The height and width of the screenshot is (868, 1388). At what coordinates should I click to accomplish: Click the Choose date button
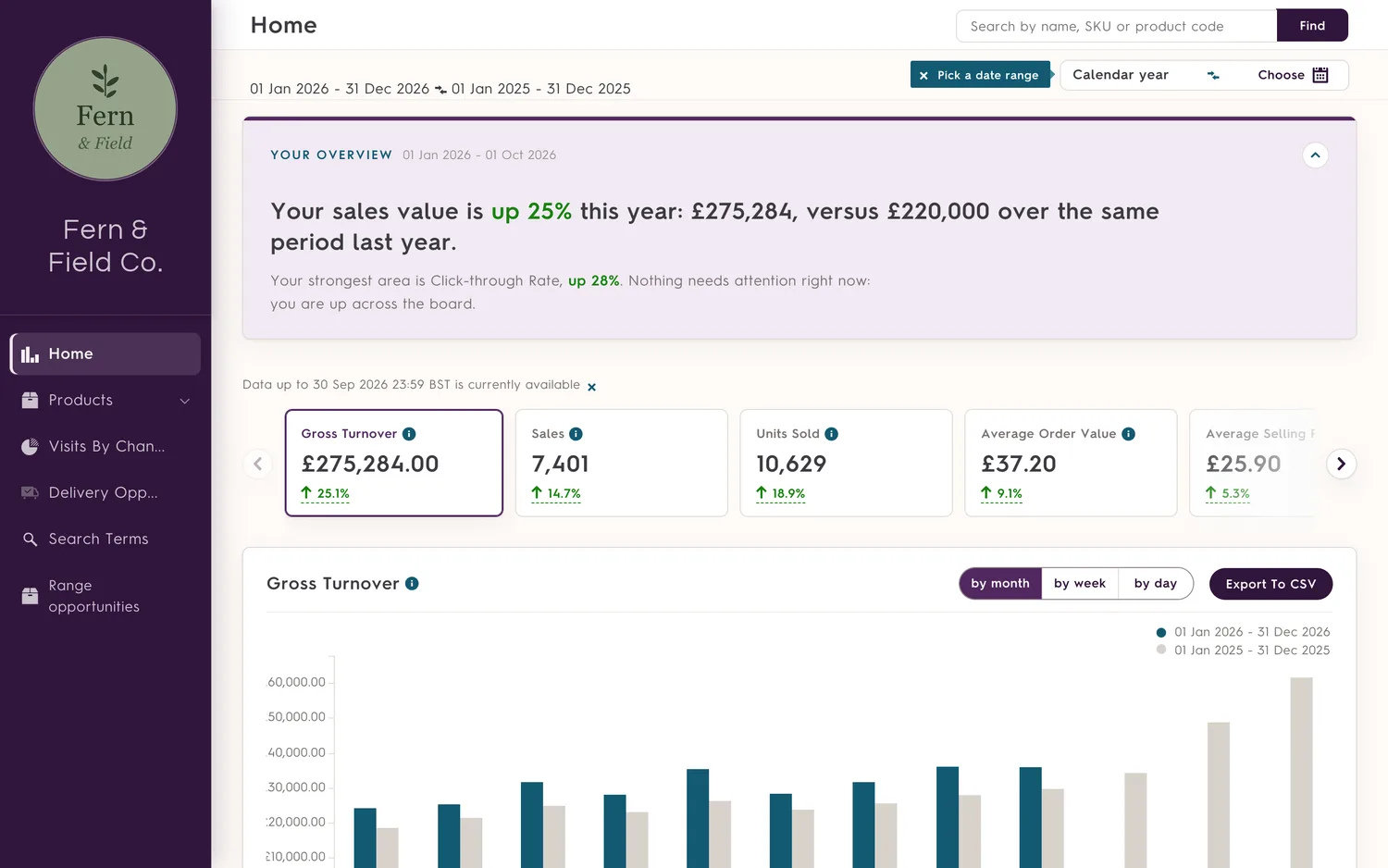tap(1293, 75)
